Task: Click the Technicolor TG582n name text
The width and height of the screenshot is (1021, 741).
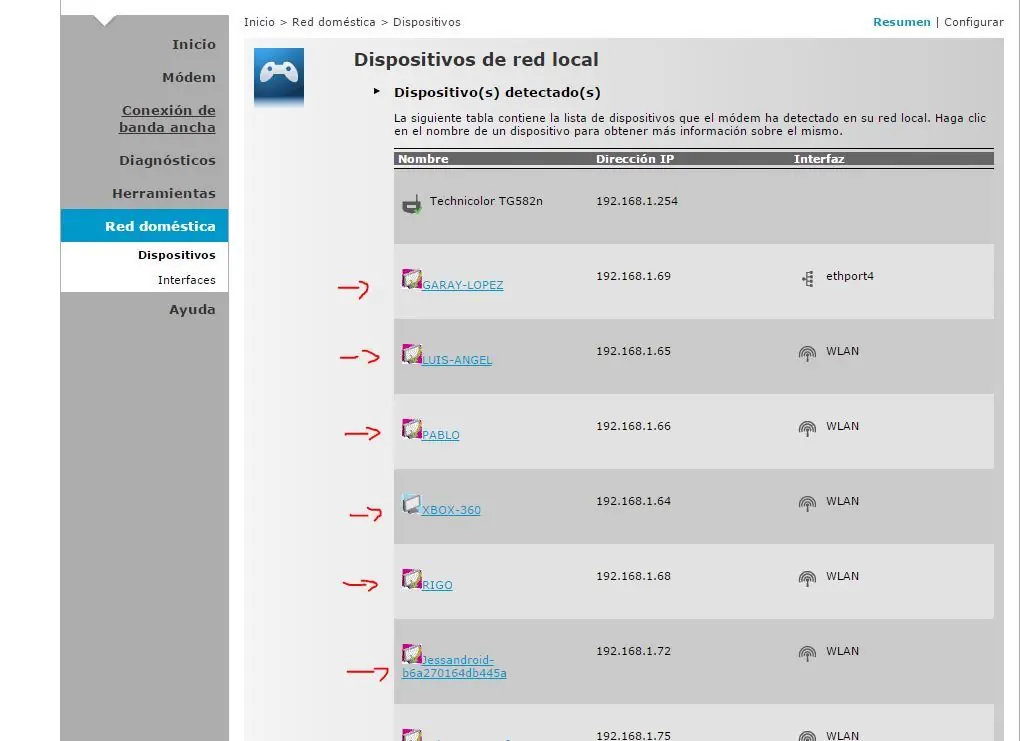Action: (x=486, y=201)
